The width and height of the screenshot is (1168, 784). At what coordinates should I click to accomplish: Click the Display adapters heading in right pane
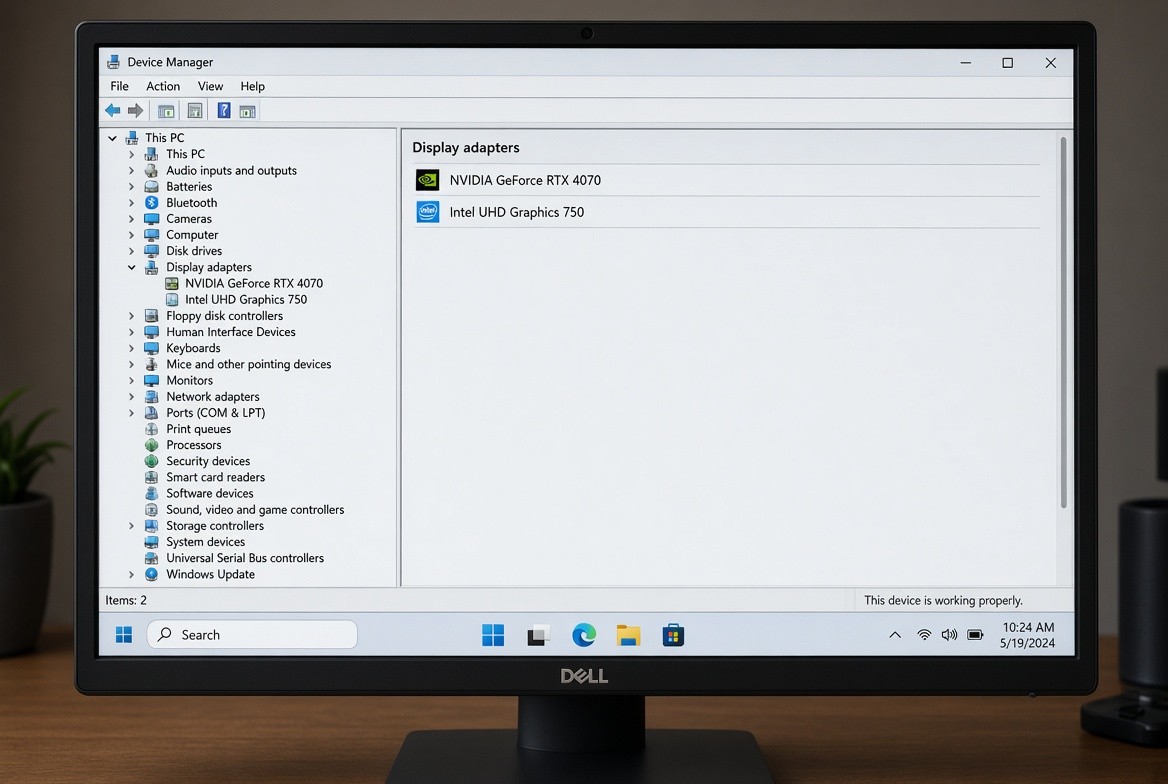466,148
